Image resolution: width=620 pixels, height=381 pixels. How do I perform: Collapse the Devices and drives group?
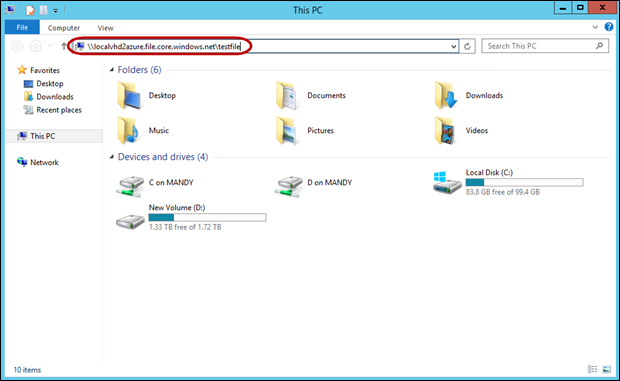(112, 157)
